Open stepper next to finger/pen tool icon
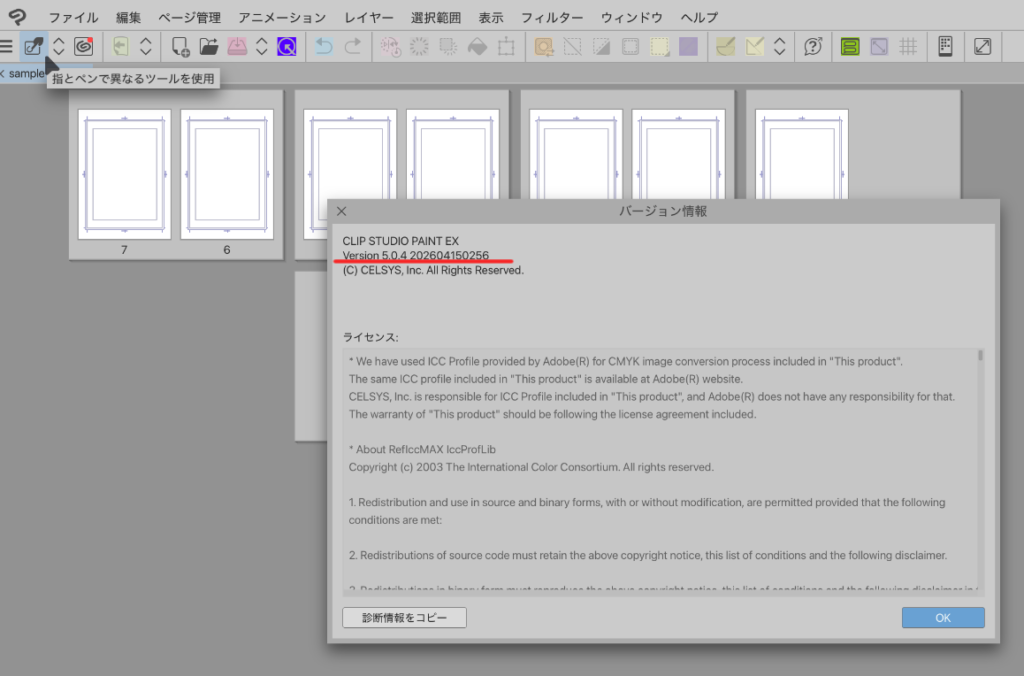This screenshot has height=676, width=1024. [x=59, y=46]
